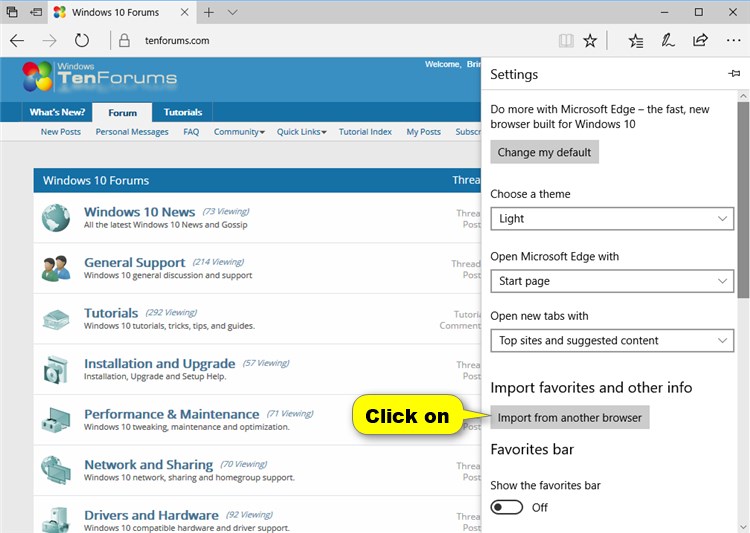Screen dimensions: 750x533
Task: Click the Forward navigation arrow
Action: click(x=49, y=41)
